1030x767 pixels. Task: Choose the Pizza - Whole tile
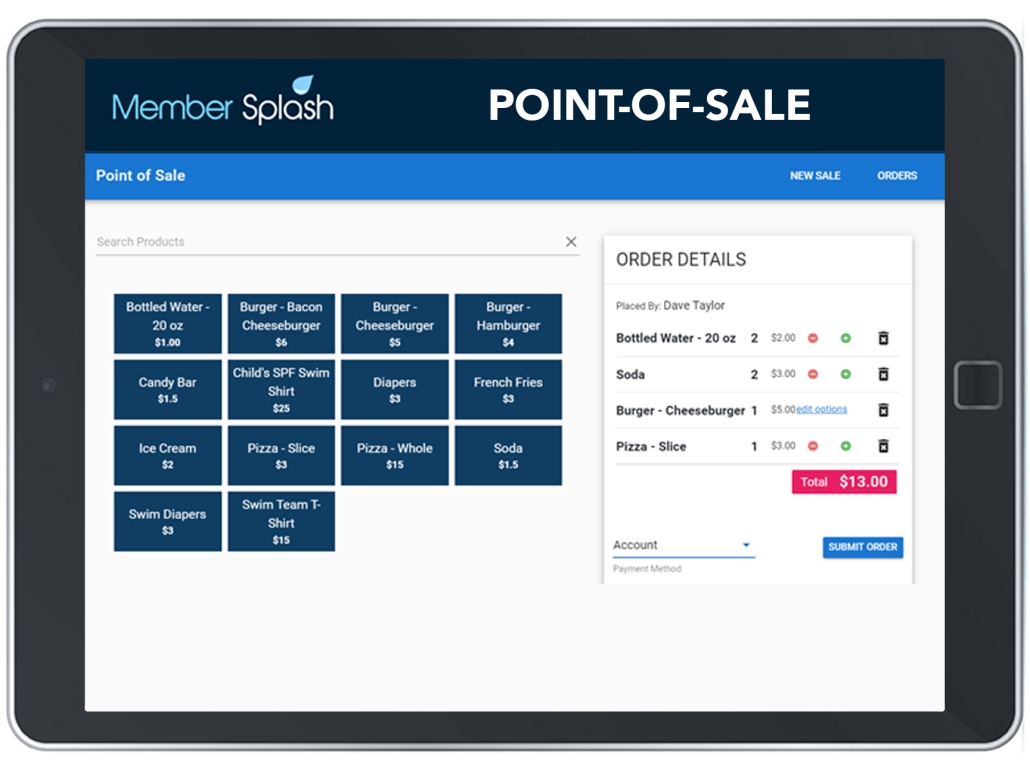[394, 455]
